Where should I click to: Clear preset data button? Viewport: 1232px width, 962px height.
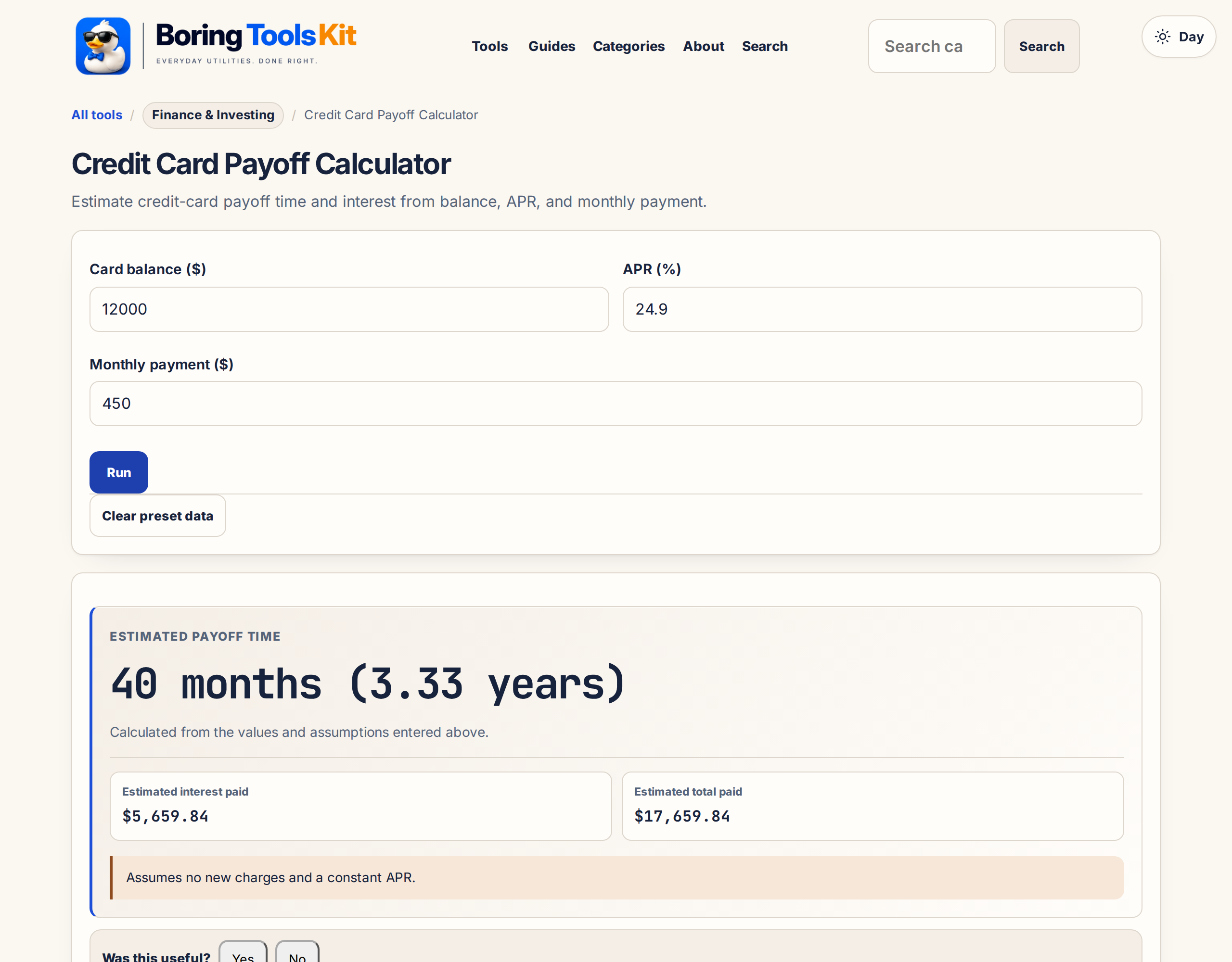pos(158,516)
